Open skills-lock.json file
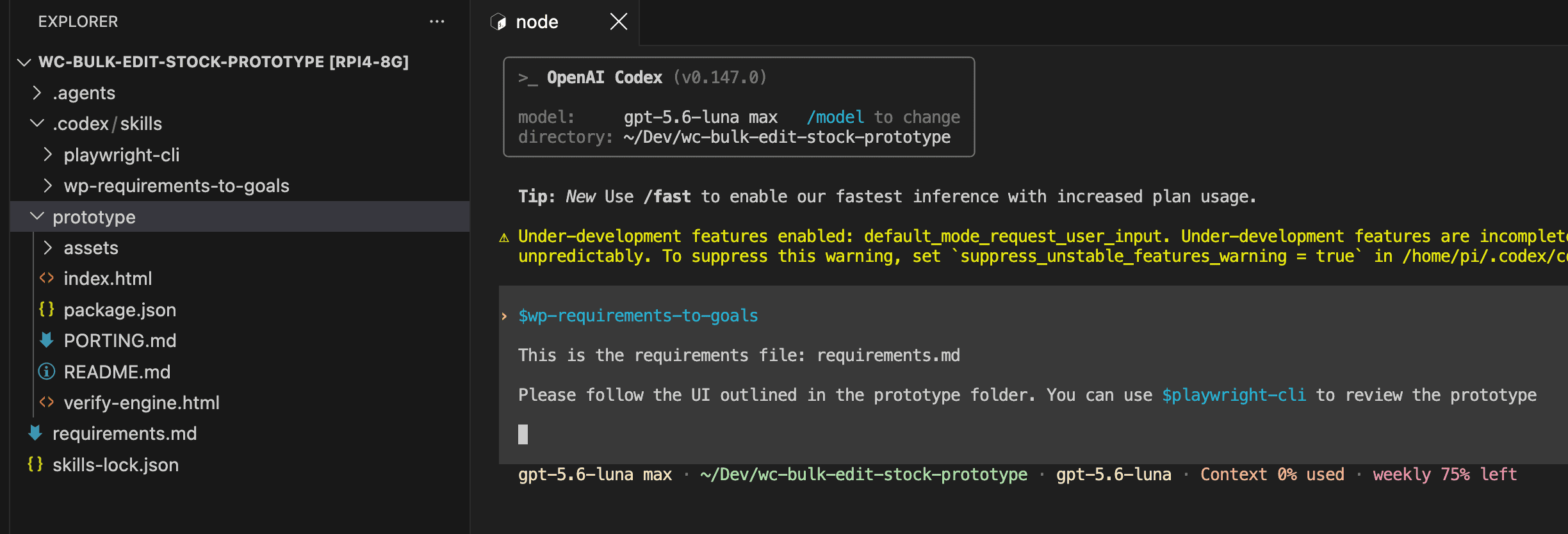Screen dimensions: 1568x534 115,465
